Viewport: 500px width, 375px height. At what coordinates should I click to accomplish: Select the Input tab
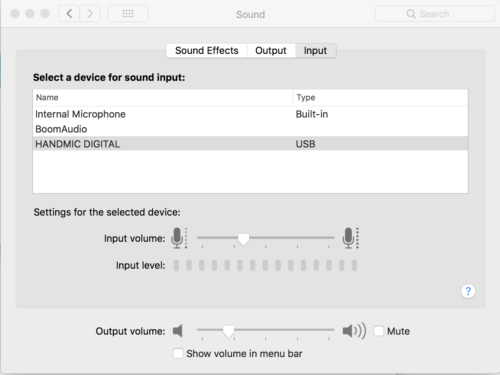pos(315,51)
